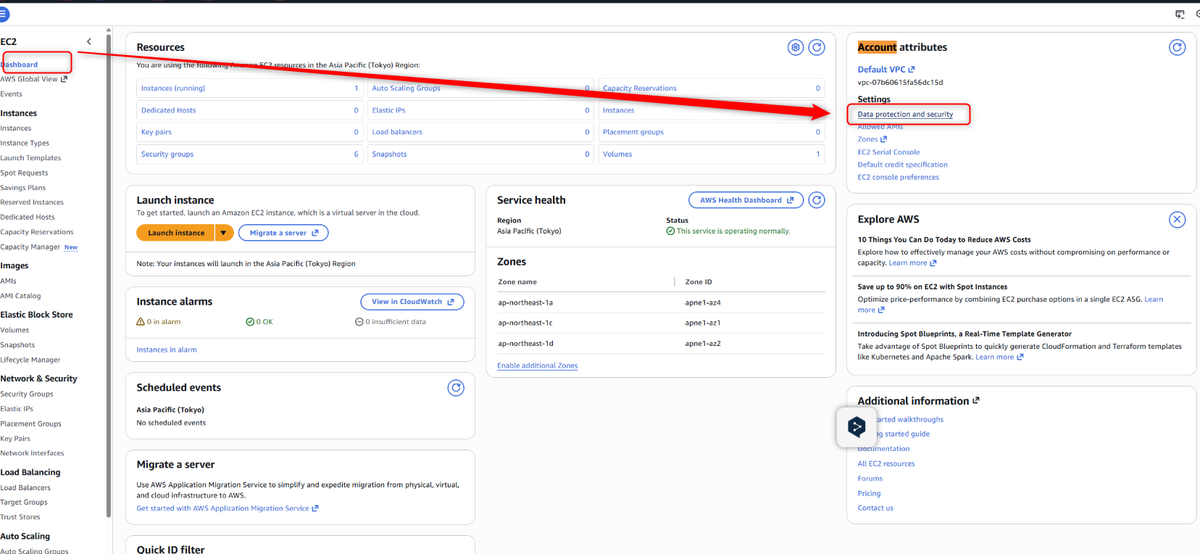Open Instance Types in sidebar
Screen dimensions: 1200x554
[25, 143]
